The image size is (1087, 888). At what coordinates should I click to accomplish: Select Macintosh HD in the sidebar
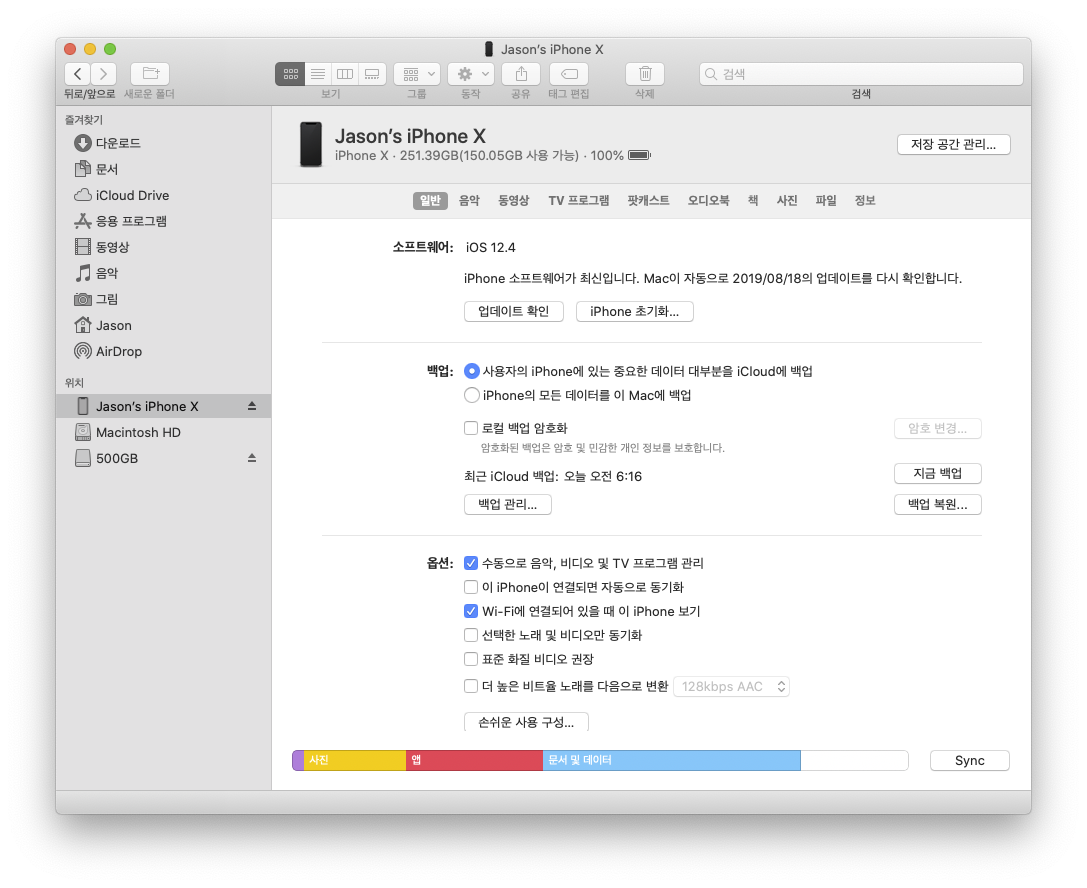pyautogui.click(x=164, y=433)
